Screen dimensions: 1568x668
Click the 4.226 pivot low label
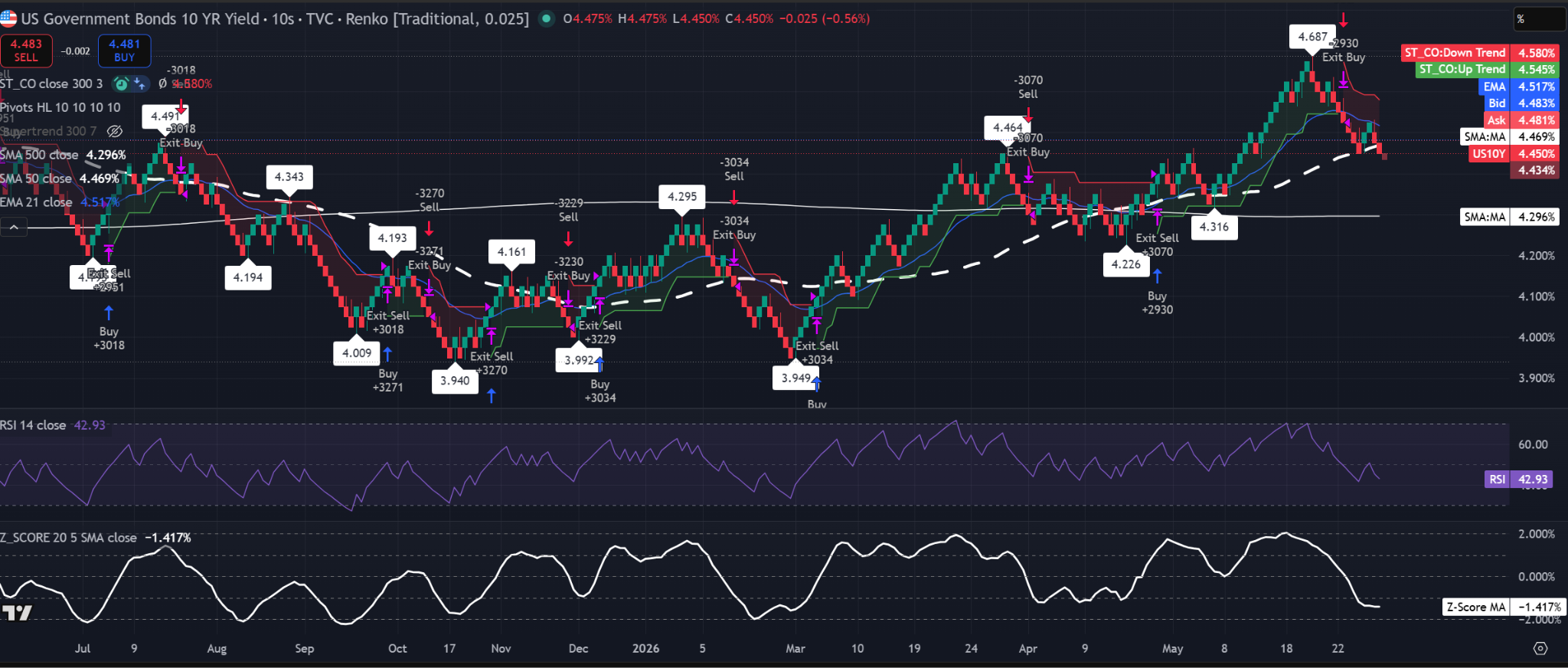[1125, 264]
